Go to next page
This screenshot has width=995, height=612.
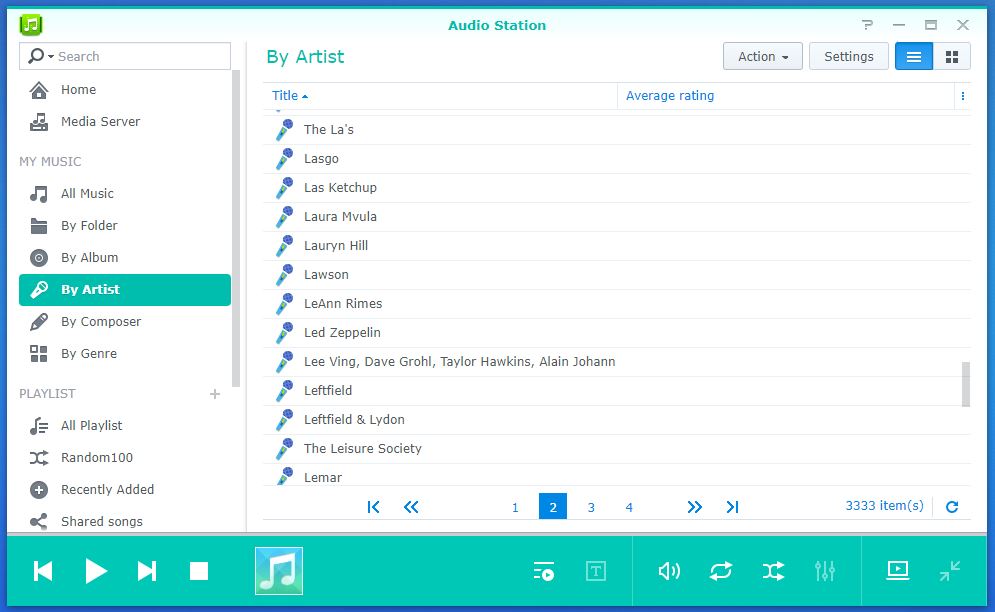695,507
